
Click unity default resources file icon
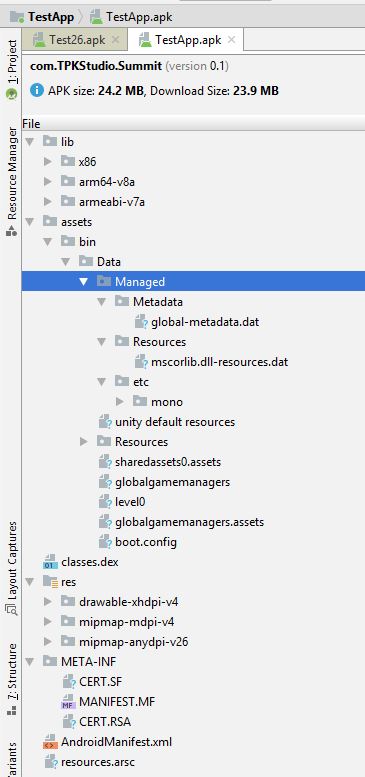coord(105,422)
